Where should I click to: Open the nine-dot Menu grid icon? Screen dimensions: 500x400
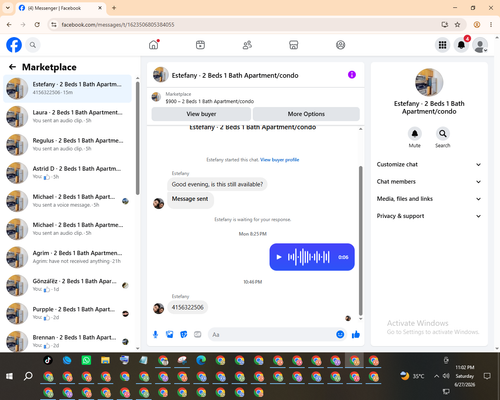[442, 45]
